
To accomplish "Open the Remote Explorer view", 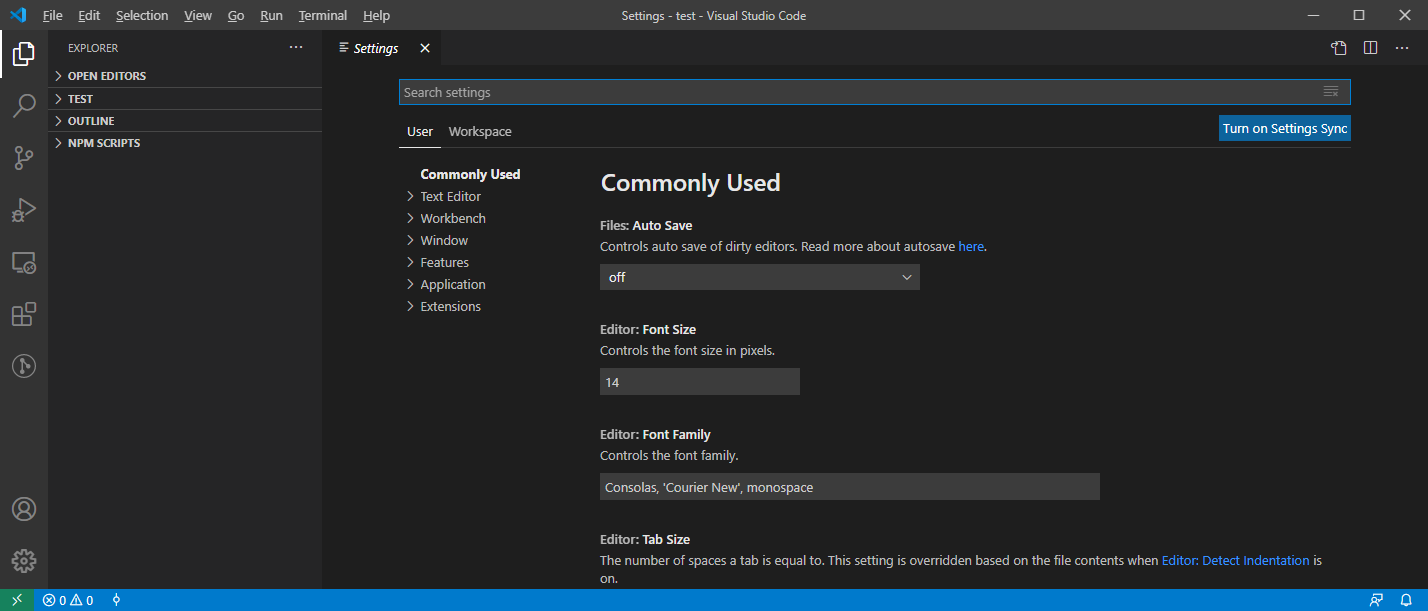I will (x=24, y=262).
